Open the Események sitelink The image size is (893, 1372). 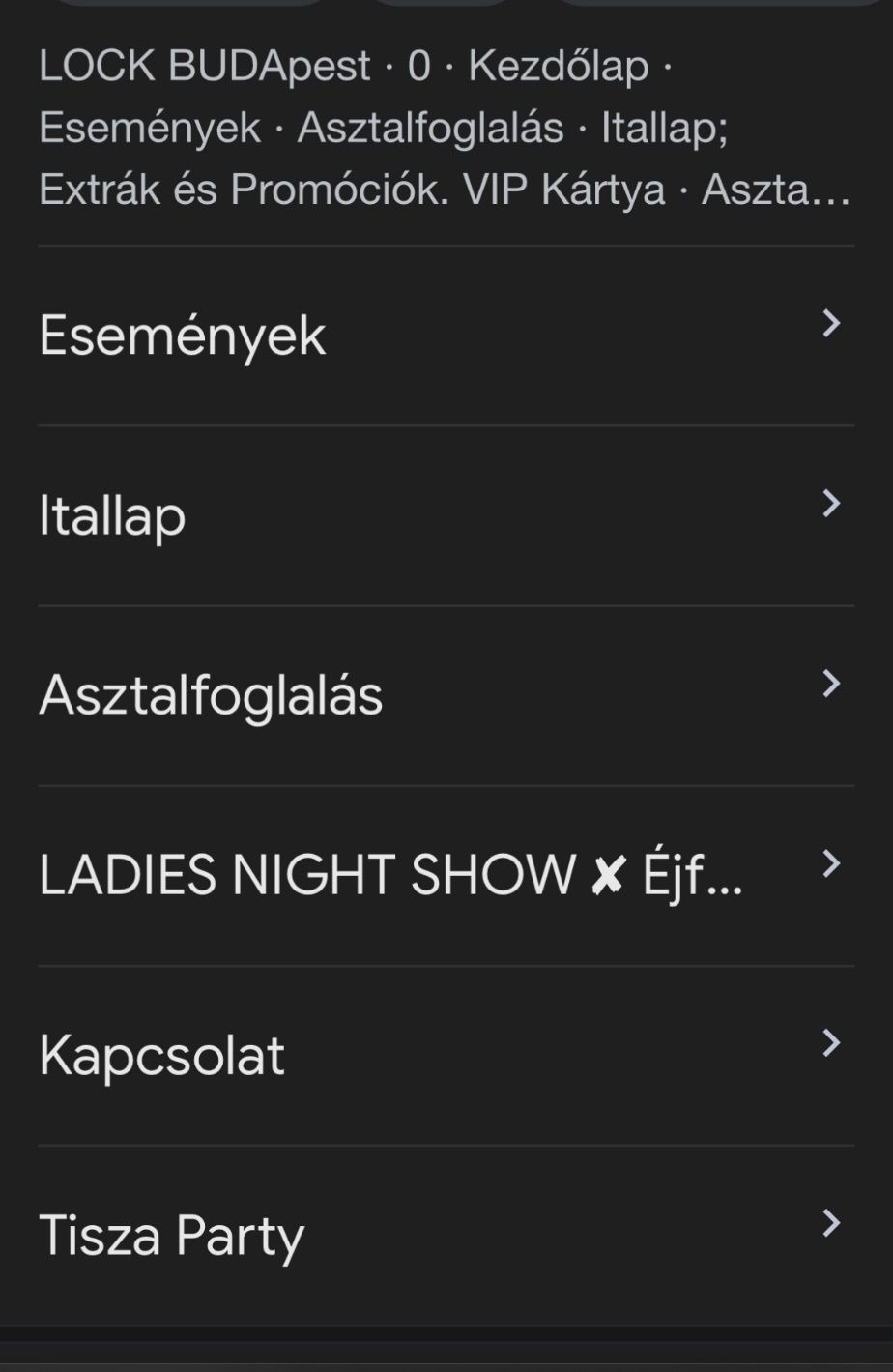183,336
